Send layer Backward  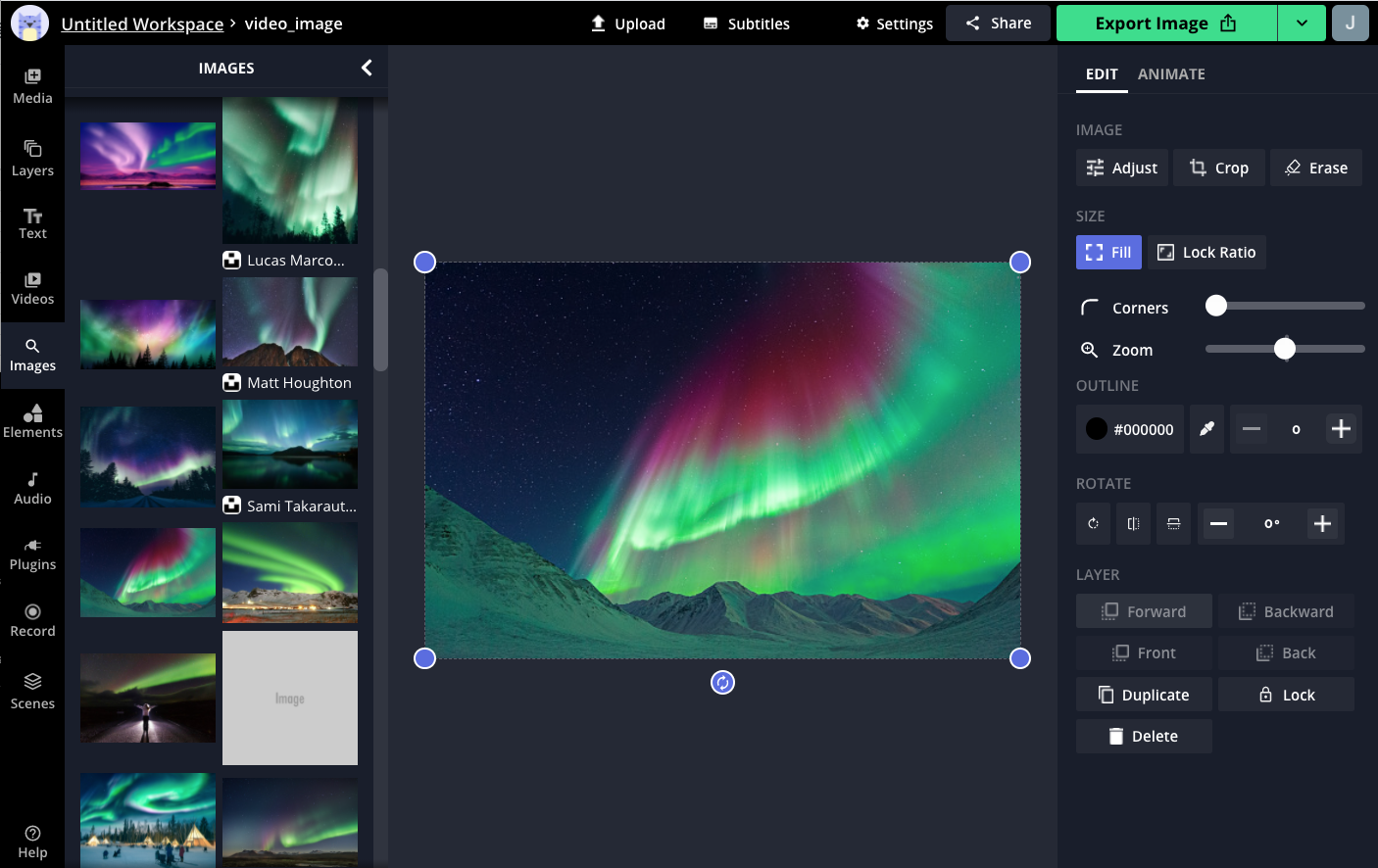click(x=1286, y=611)
